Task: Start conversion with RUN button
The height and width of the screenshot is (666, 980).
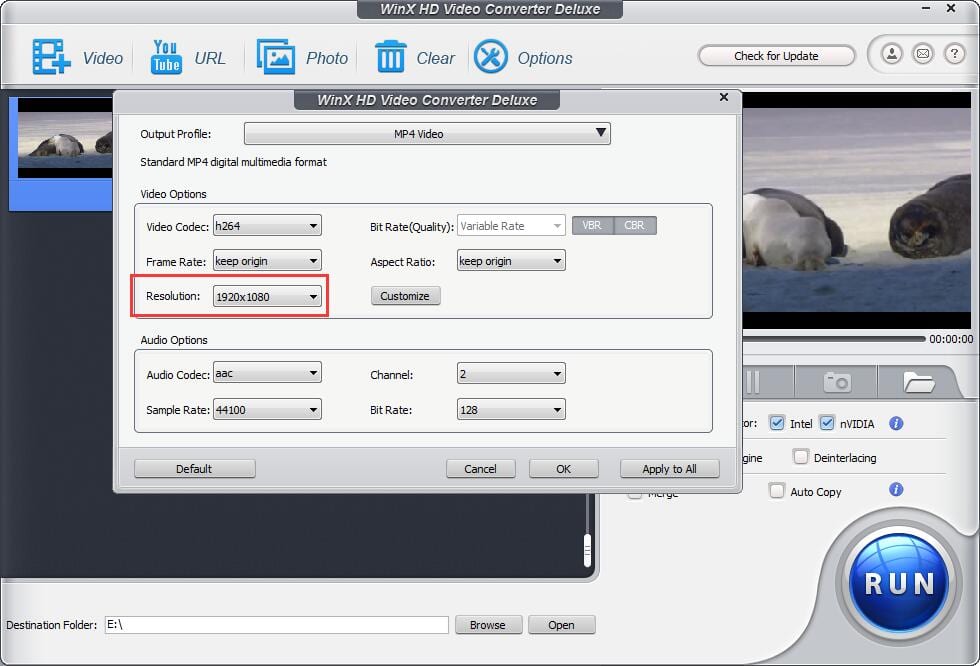Action: [x=899, y=584]
